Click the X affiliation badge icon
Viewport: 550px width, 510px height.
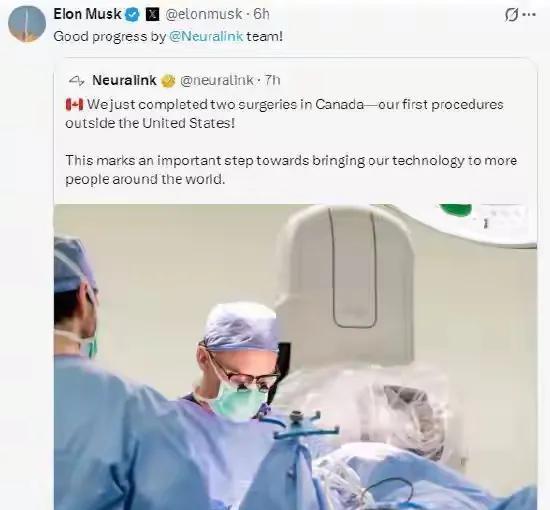click(x=152, y=15)
